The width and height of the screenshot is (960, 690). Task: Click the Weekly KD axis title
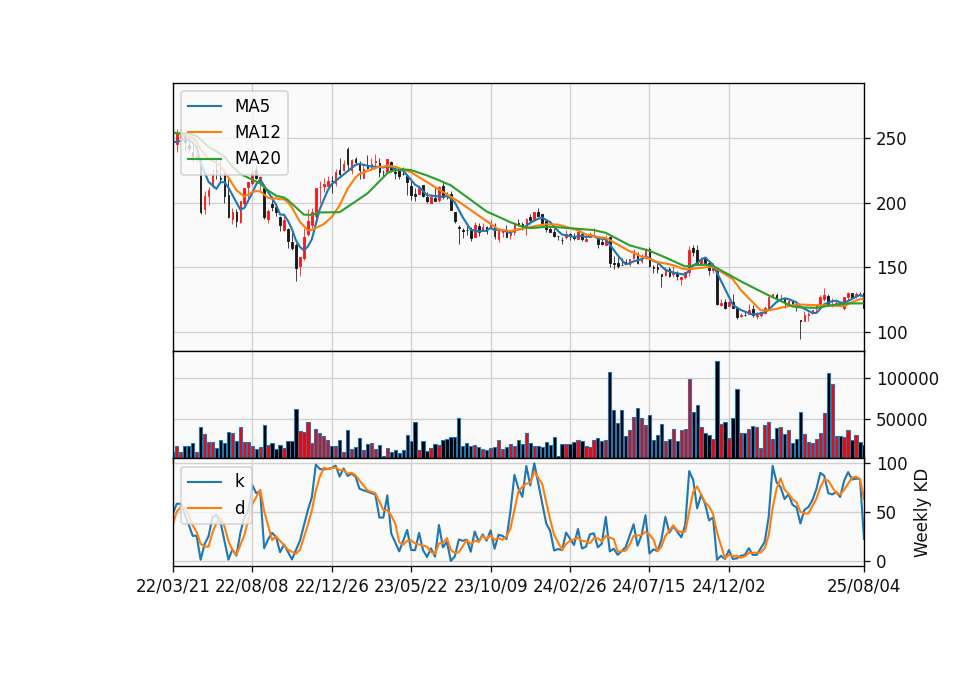point(921,513)
